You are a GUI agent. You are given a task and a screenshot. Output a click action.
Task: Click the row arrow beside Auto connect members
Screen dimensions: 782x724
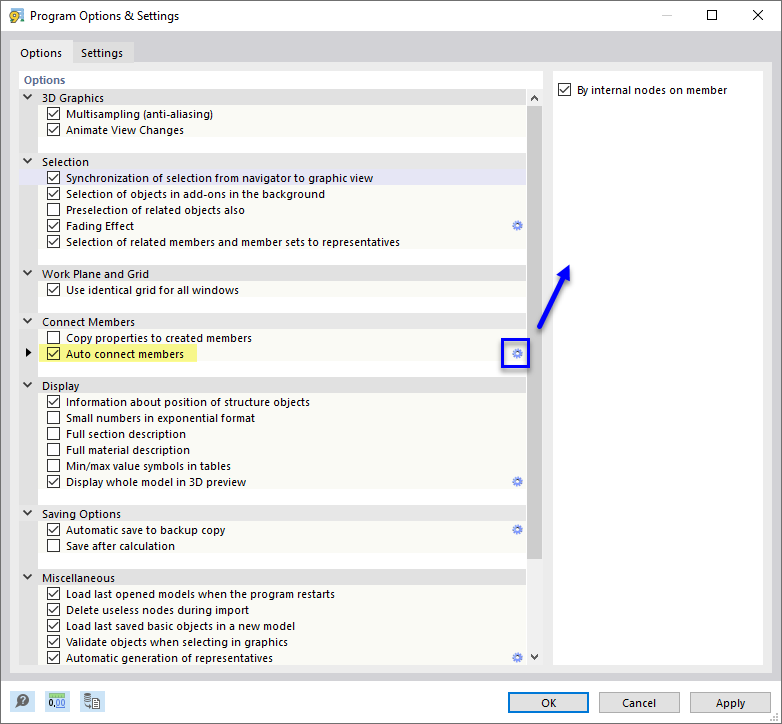28,353
